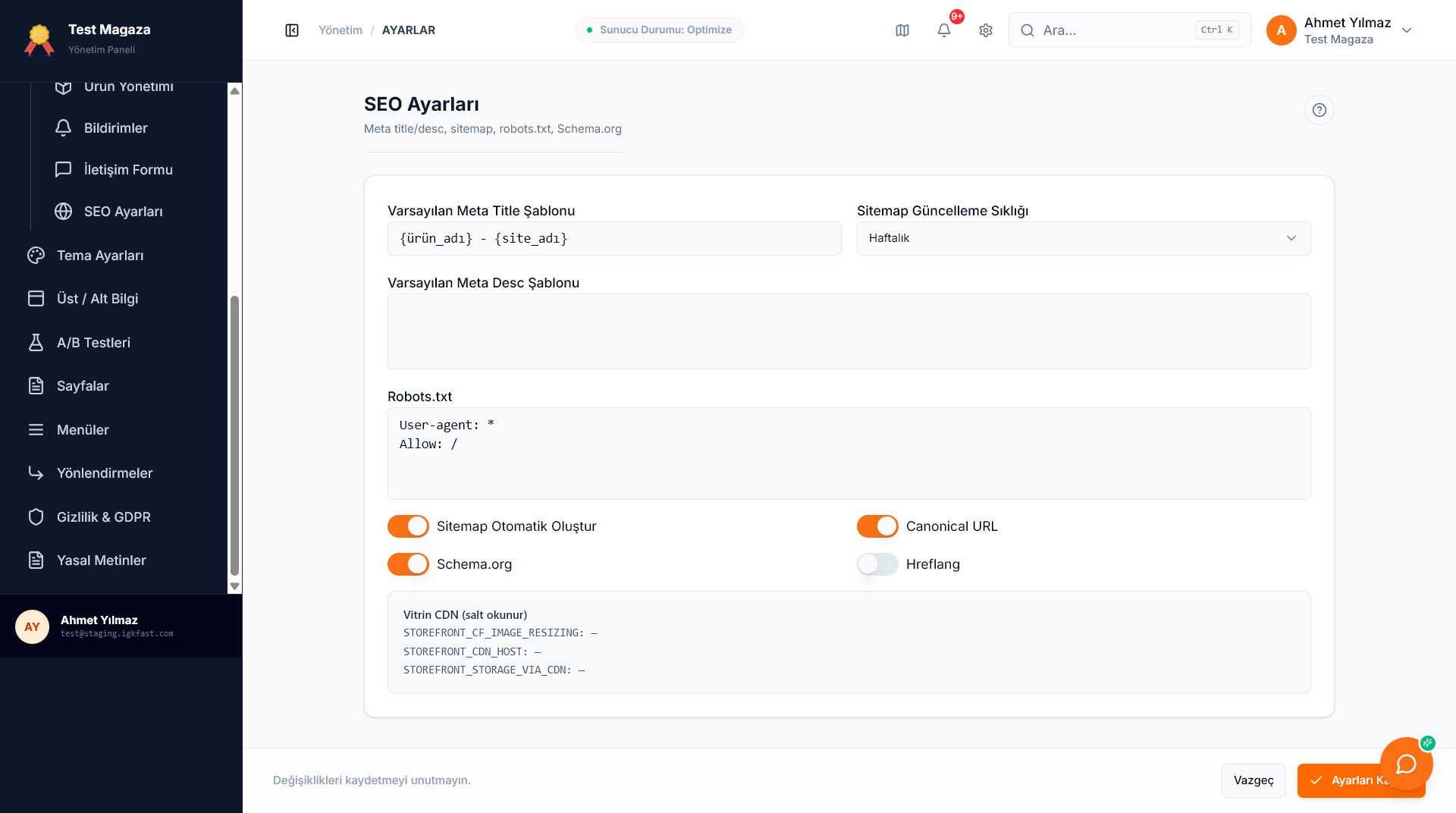Click the sidebar scroll down arrow
The height and width of the screenshot is (813, 1456).
234,586
